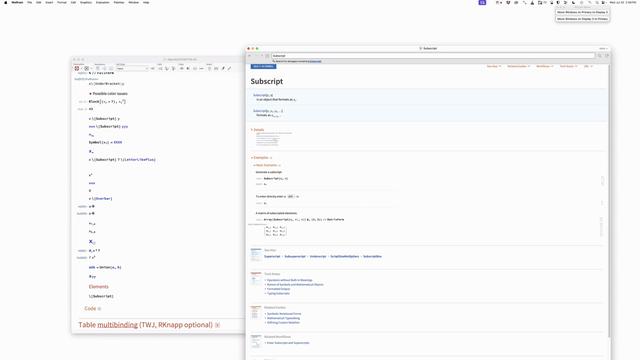Click the Table multibinding section title
The image size is (640, 360).
[145, 325]
